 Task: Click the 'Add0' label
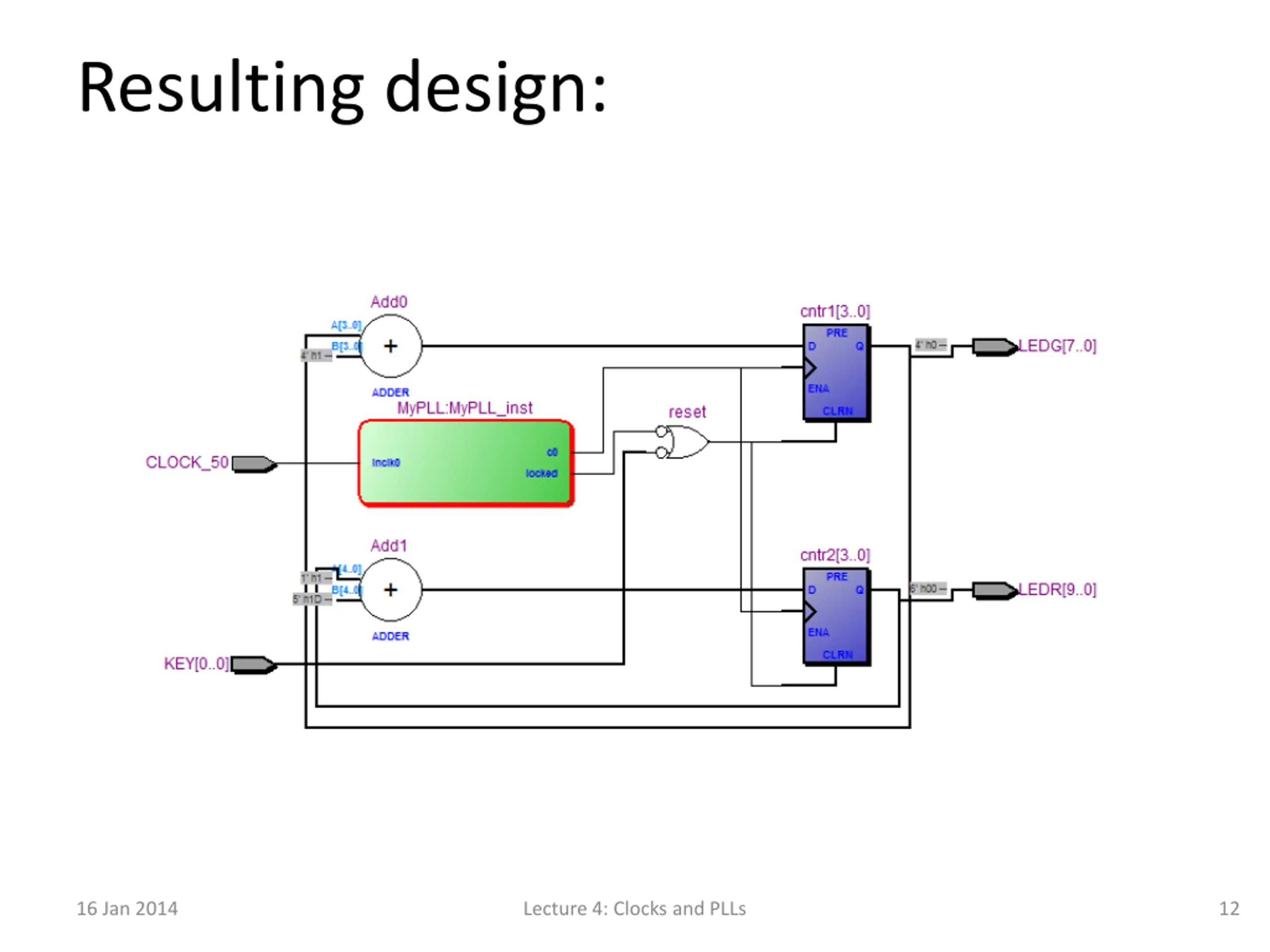[x=389, y=302]
